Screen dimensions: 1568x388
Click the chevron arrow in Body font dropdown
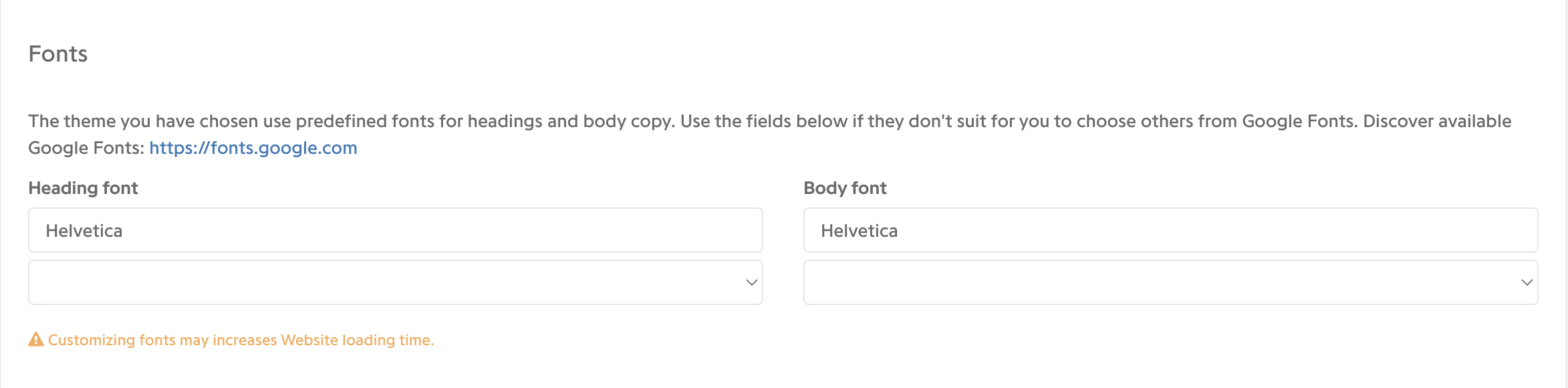[x=1527, y=282]
